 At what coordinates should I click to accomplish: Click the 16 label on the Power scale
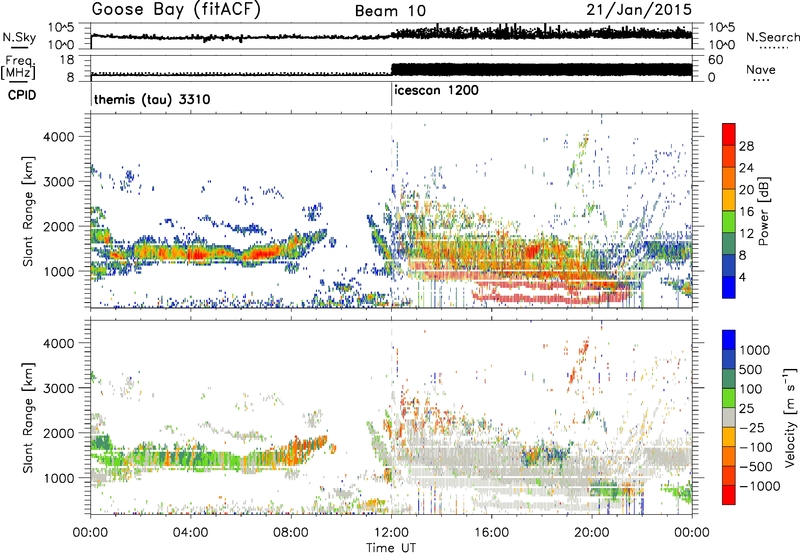pyautogui.click(x=746, y=212)
